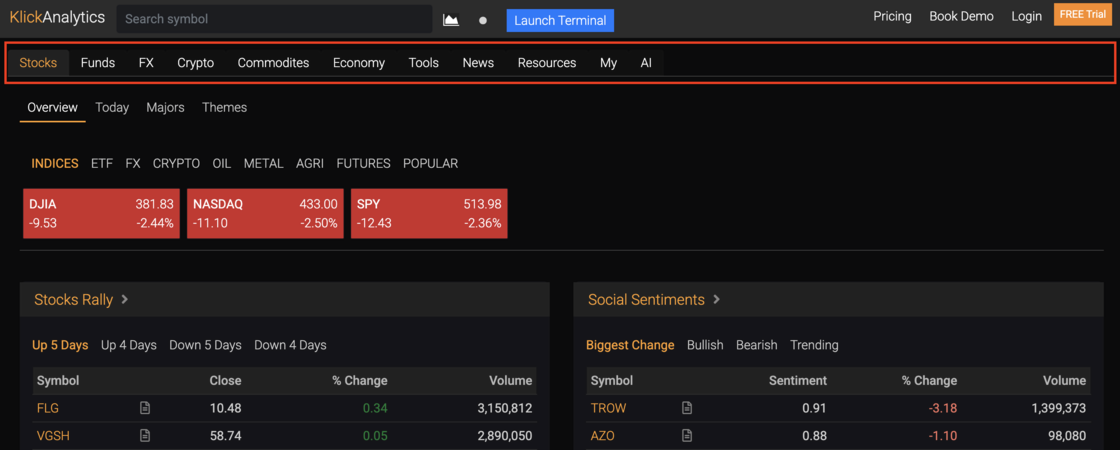
Task: Open the document icon in TROW row
Action: 687,408
